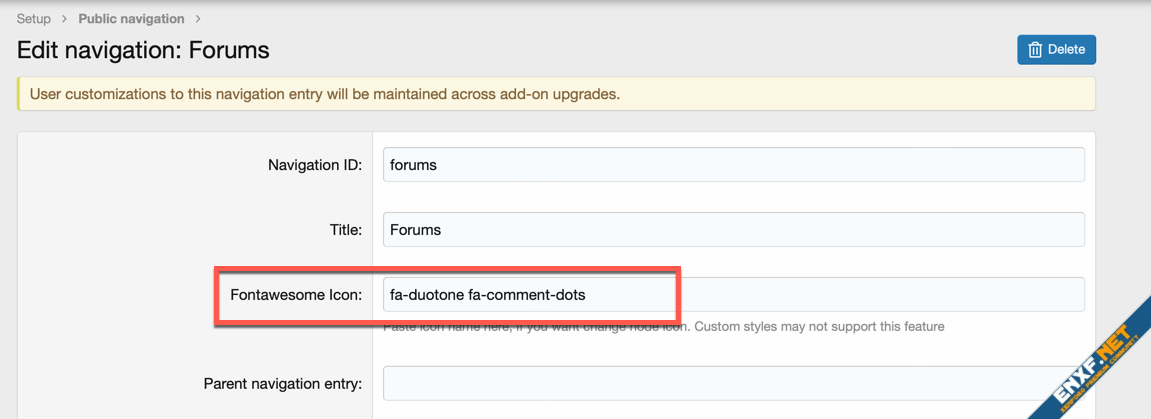Viewport: 1151px width, 419px height.
Task: Click the Fontawesome Icon label
Action: click(295, 295)
